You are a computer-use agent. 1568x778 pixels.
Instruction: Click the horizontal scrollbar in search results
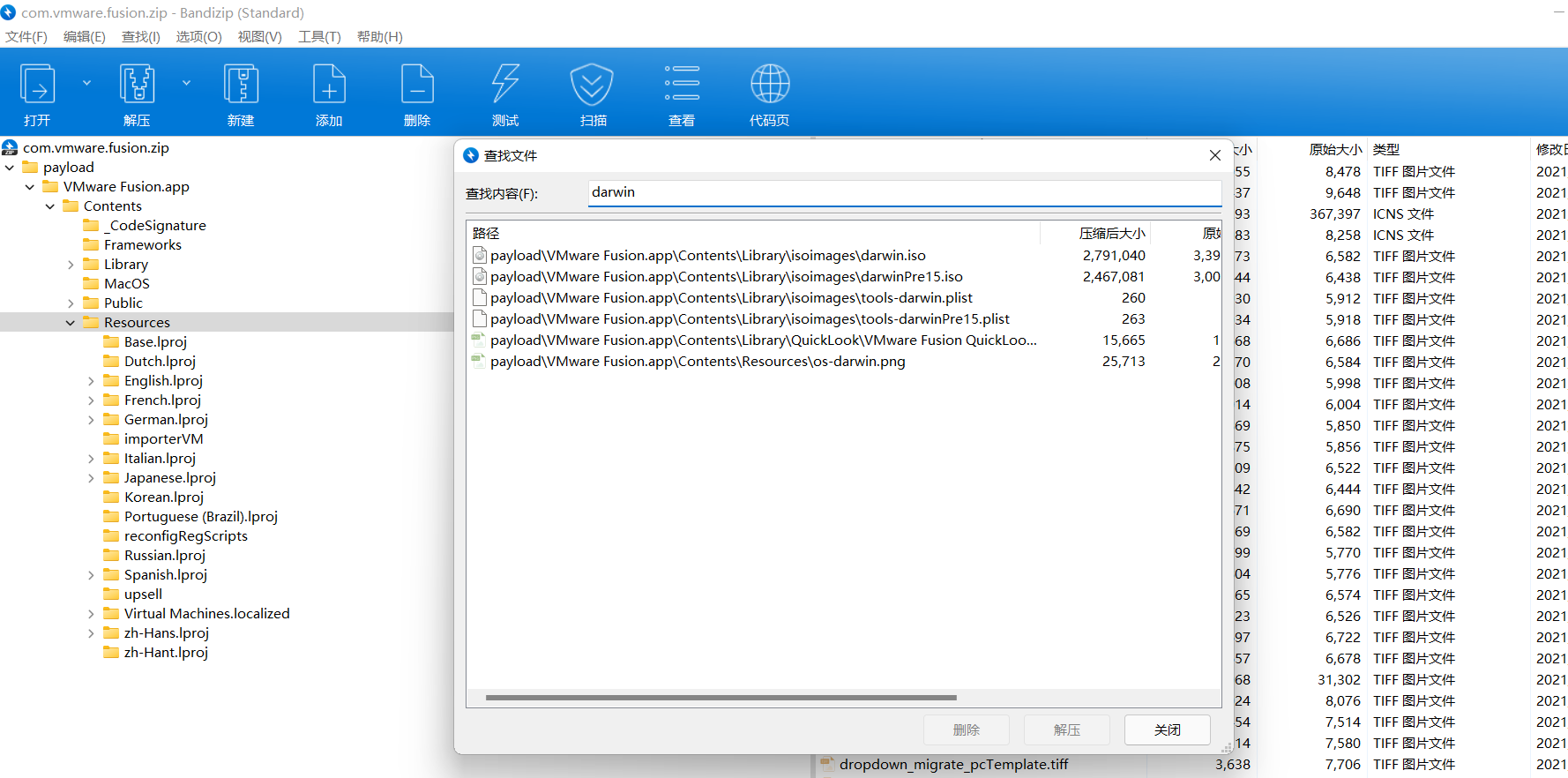(721, 698)
